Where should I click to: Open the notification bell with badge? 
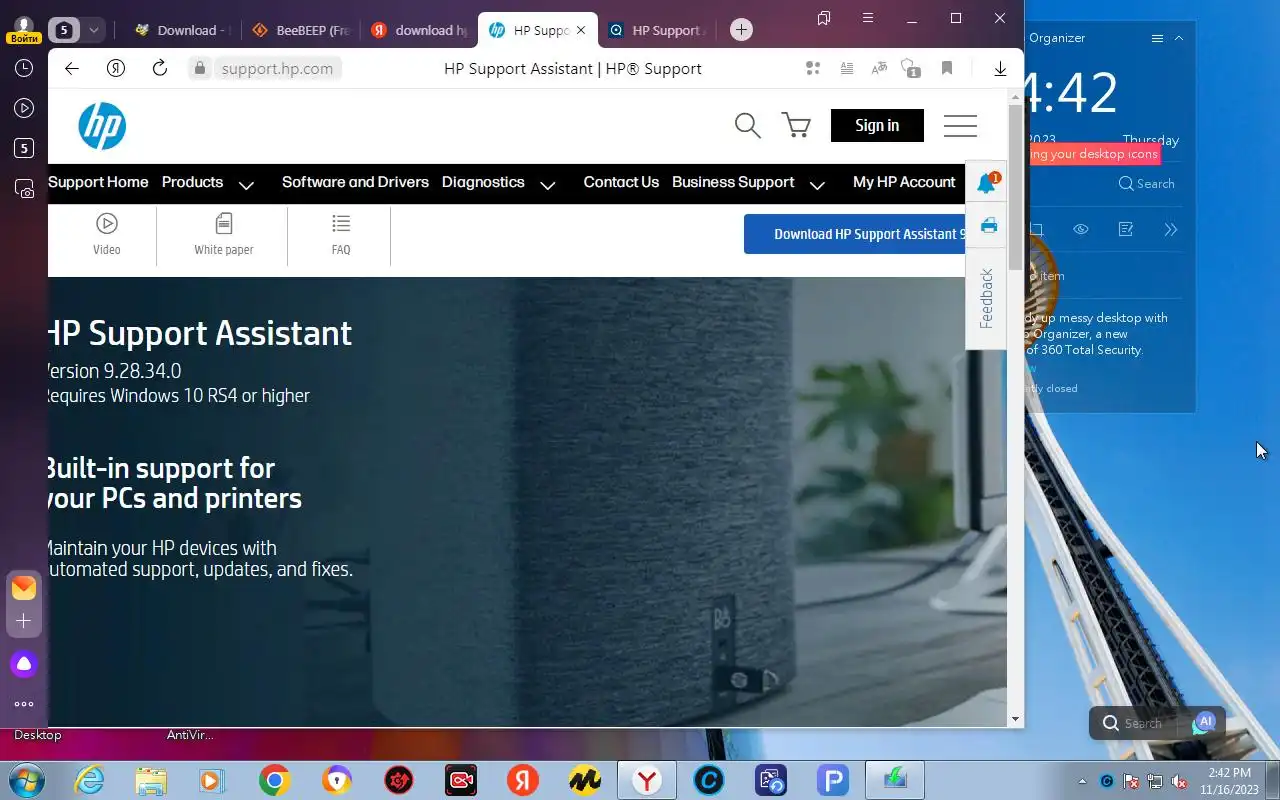tap(987, 183)
